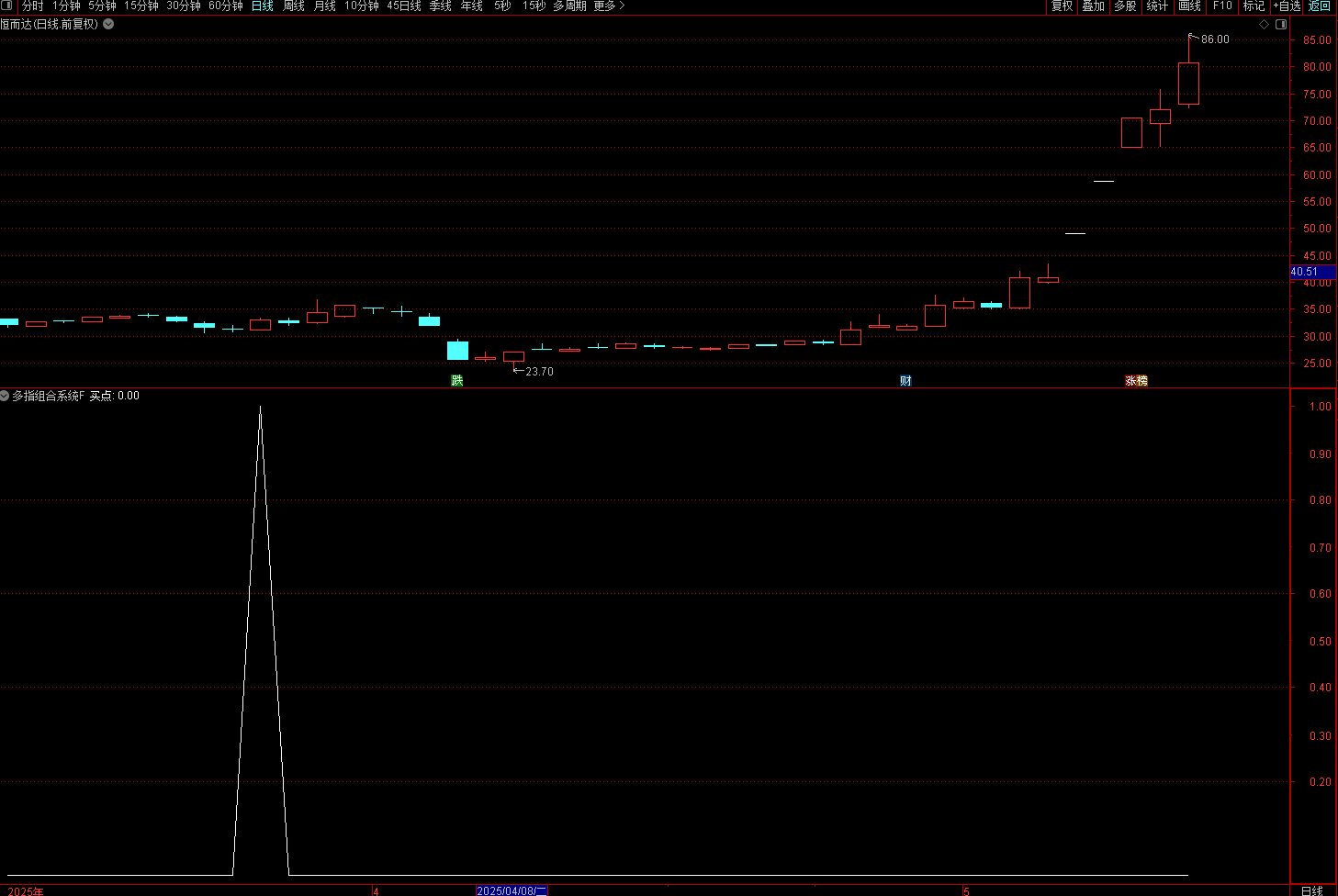1338x896 pixels.
Task: Click the 日线 label at bottom right corner
Action: coord(1312,890)
